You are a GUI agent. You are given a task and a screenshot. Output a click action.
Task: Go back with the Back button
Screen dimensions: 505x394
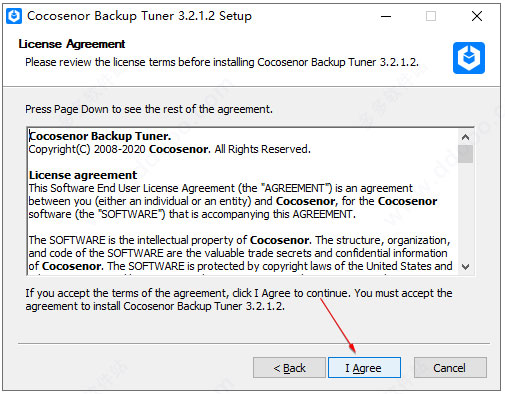pyautogui.click(x=289, y=368)
